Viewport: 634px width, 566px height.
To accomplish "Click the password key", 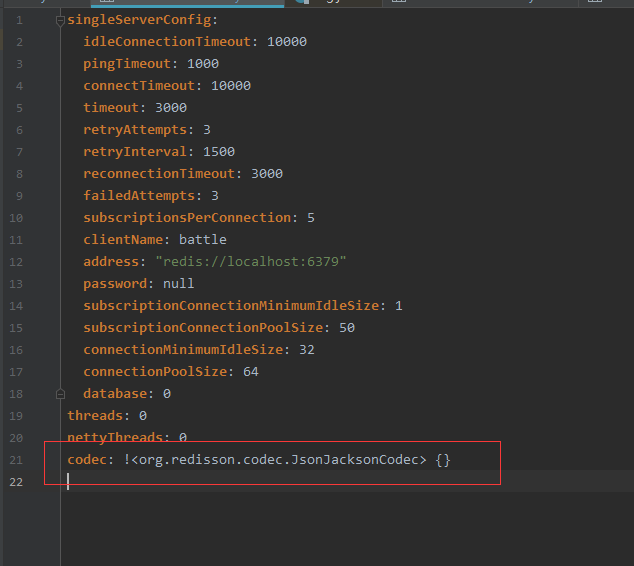I will (115, 284).
